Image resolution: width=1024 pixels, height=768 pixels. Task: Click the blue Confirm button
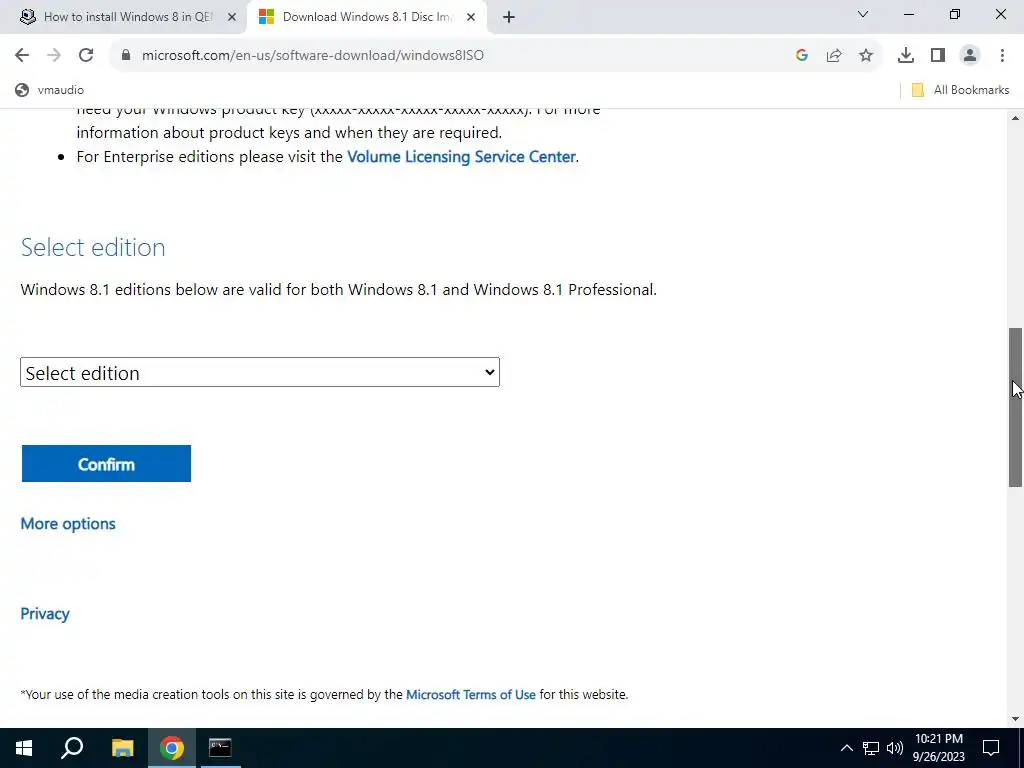(106, 464)
